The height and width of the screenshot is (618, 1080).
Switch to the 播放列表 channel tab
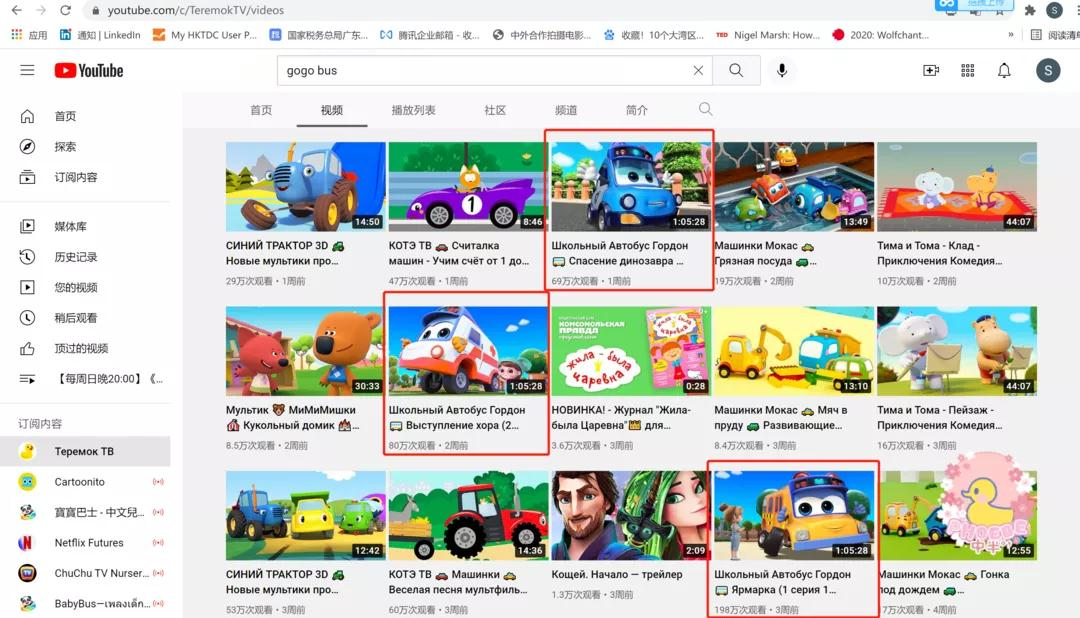tap(413, 110)
